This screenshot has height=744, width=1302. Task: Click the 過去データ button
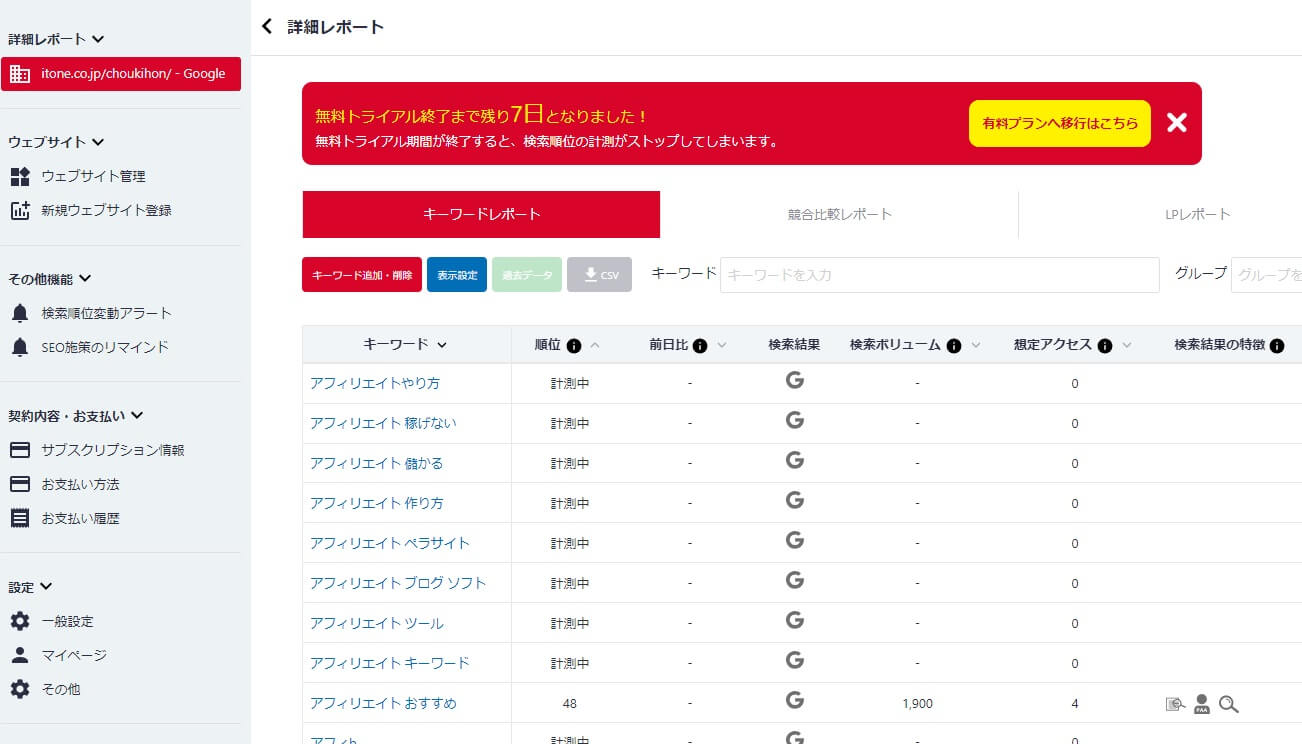click(x=527, y=275)
